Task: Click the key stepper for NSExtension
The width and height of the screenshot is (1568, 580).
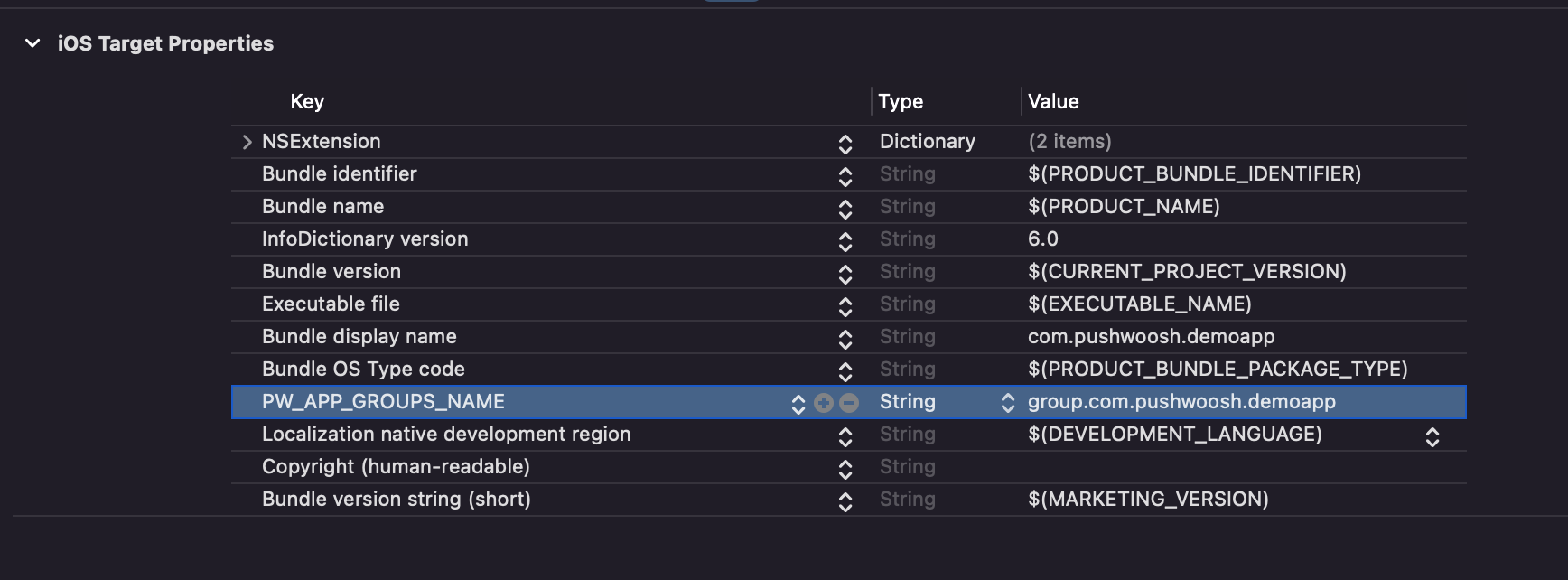Action: 845,144
